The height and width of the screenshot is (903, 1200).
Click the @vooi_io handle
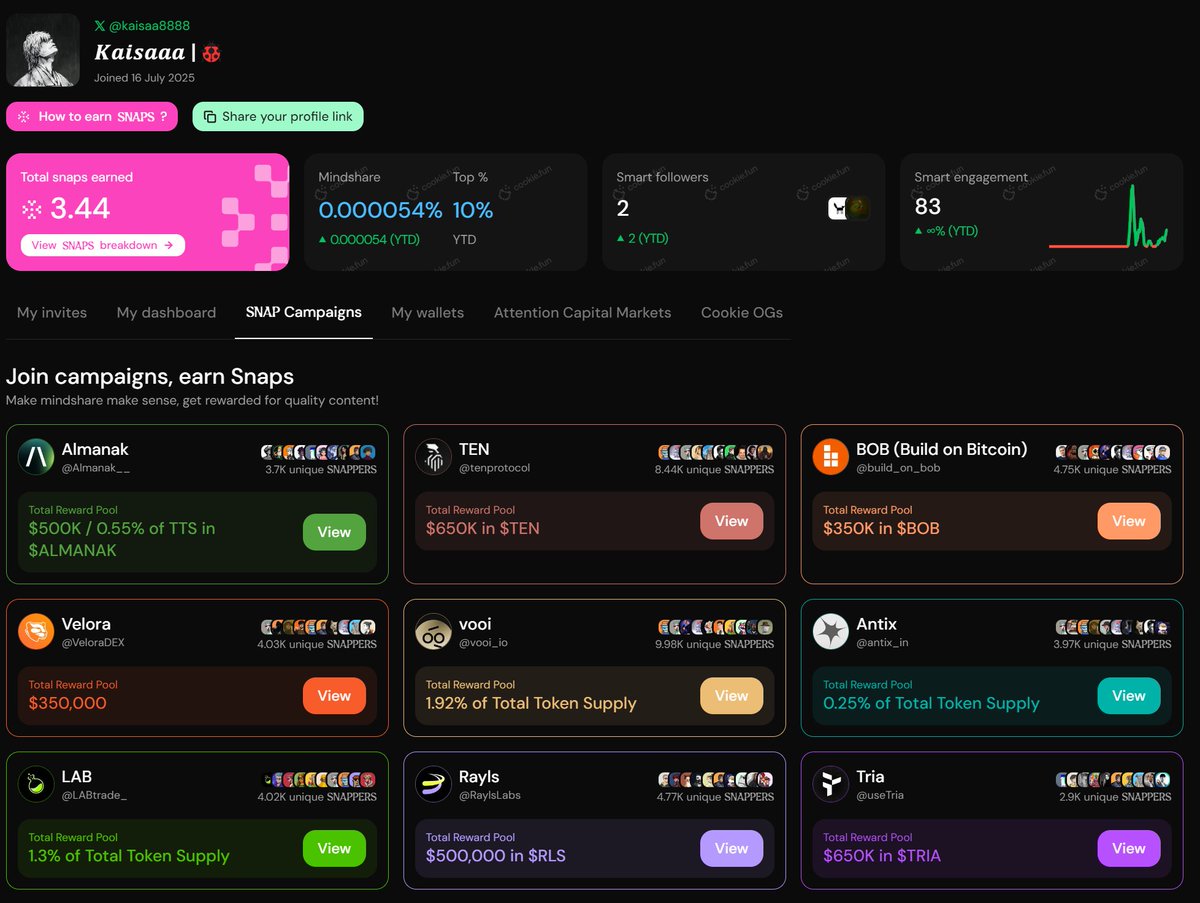[x=484, y=643]
